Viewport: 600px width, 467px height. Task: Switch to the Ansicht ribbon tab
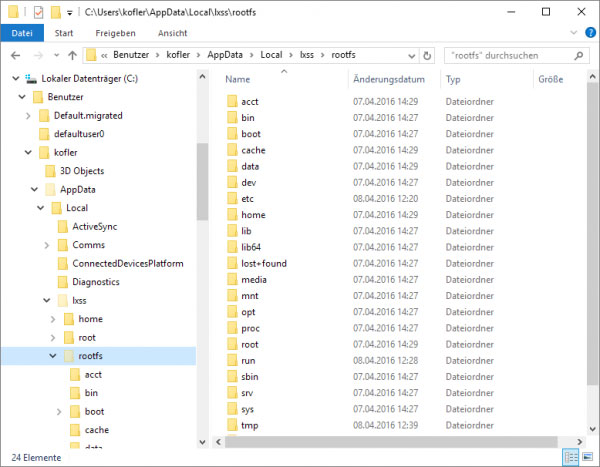coord(173,33)
